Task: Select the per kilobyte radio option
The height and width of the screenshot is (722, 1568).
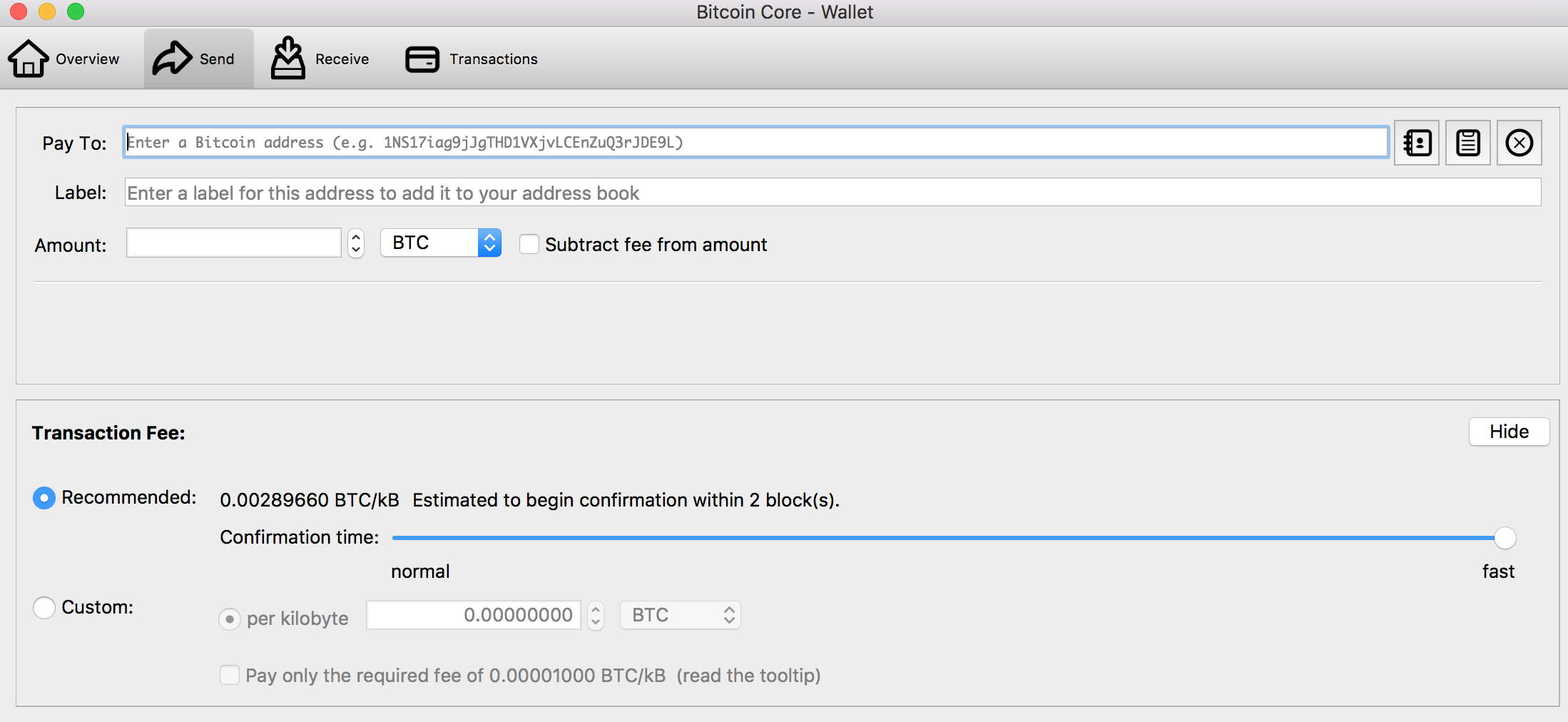Action: click(x=229, y=619)
